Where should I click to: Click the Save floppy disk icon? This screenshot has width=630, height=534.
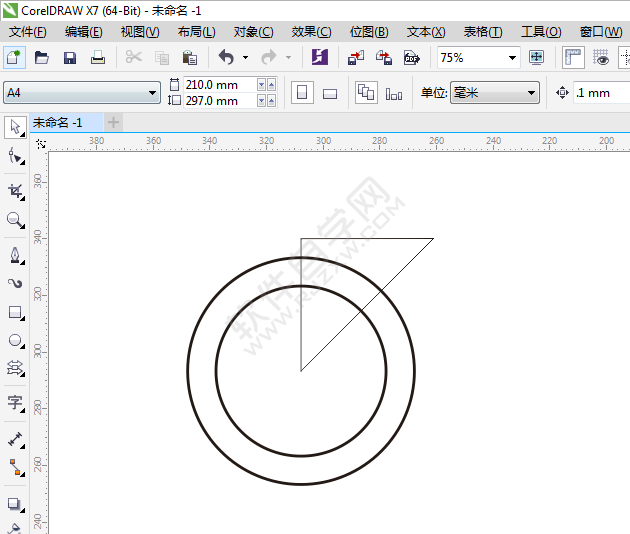(x=69, y=58)
